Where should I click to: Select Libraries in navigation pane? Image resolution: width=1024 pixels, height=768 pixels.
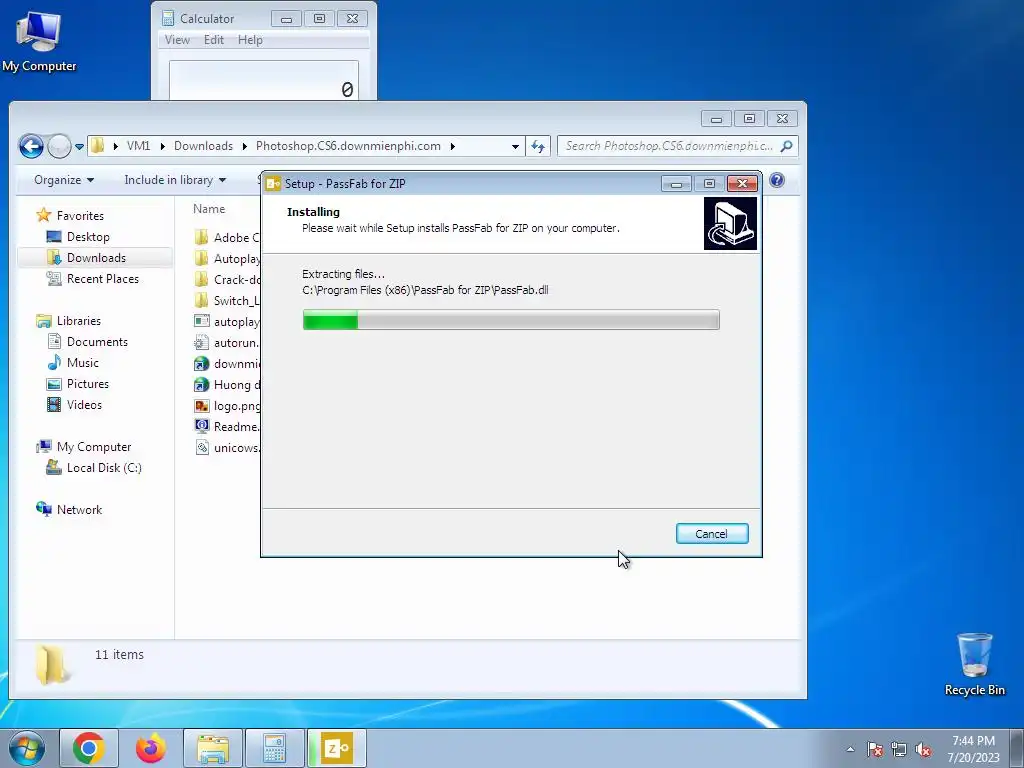[78, 321]
